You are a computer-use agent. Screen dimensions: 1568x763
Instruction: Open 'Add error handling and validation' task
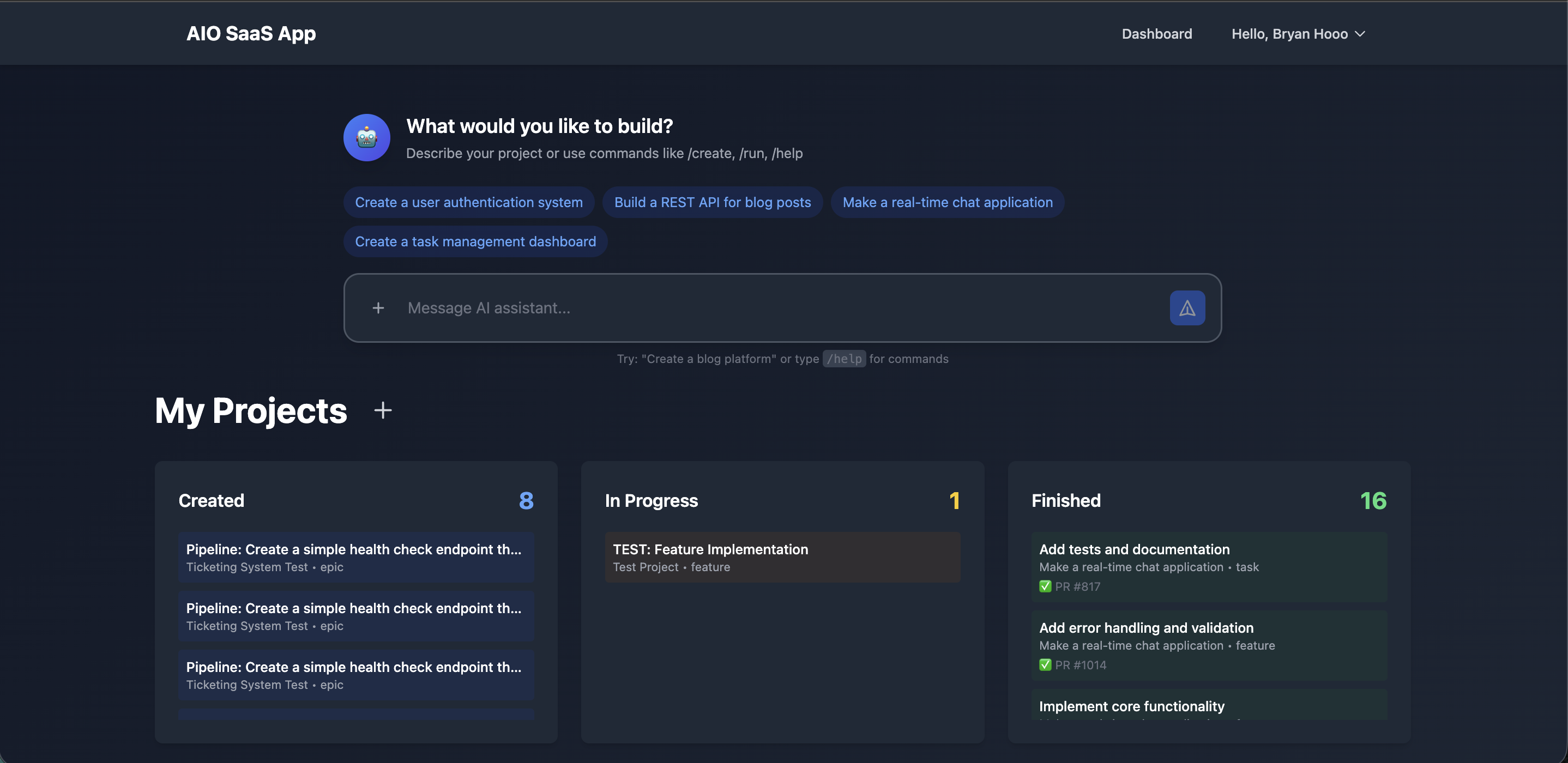[x=1145, y=628]
